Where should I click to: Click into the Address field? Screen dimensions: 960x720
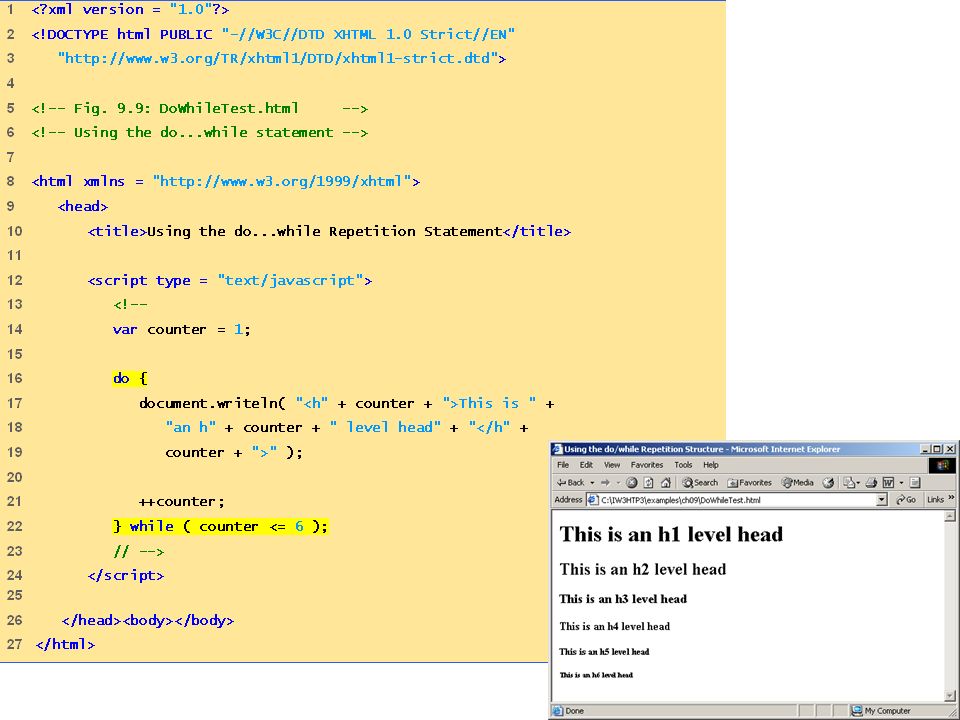coord(737,500)
